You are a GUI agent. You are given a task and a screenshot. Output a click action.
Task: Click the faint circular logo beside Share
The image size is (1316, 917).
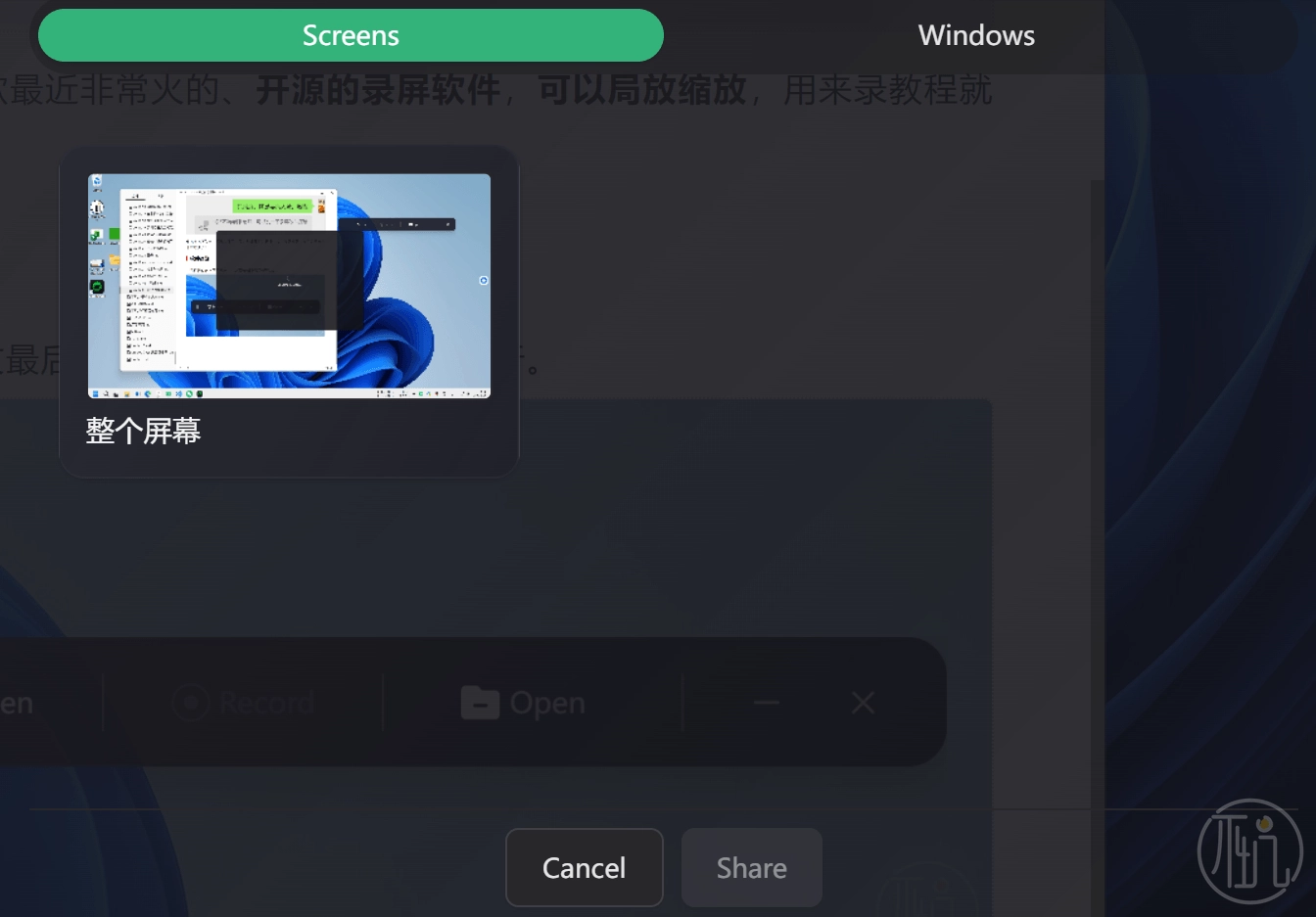click(925, 891)
